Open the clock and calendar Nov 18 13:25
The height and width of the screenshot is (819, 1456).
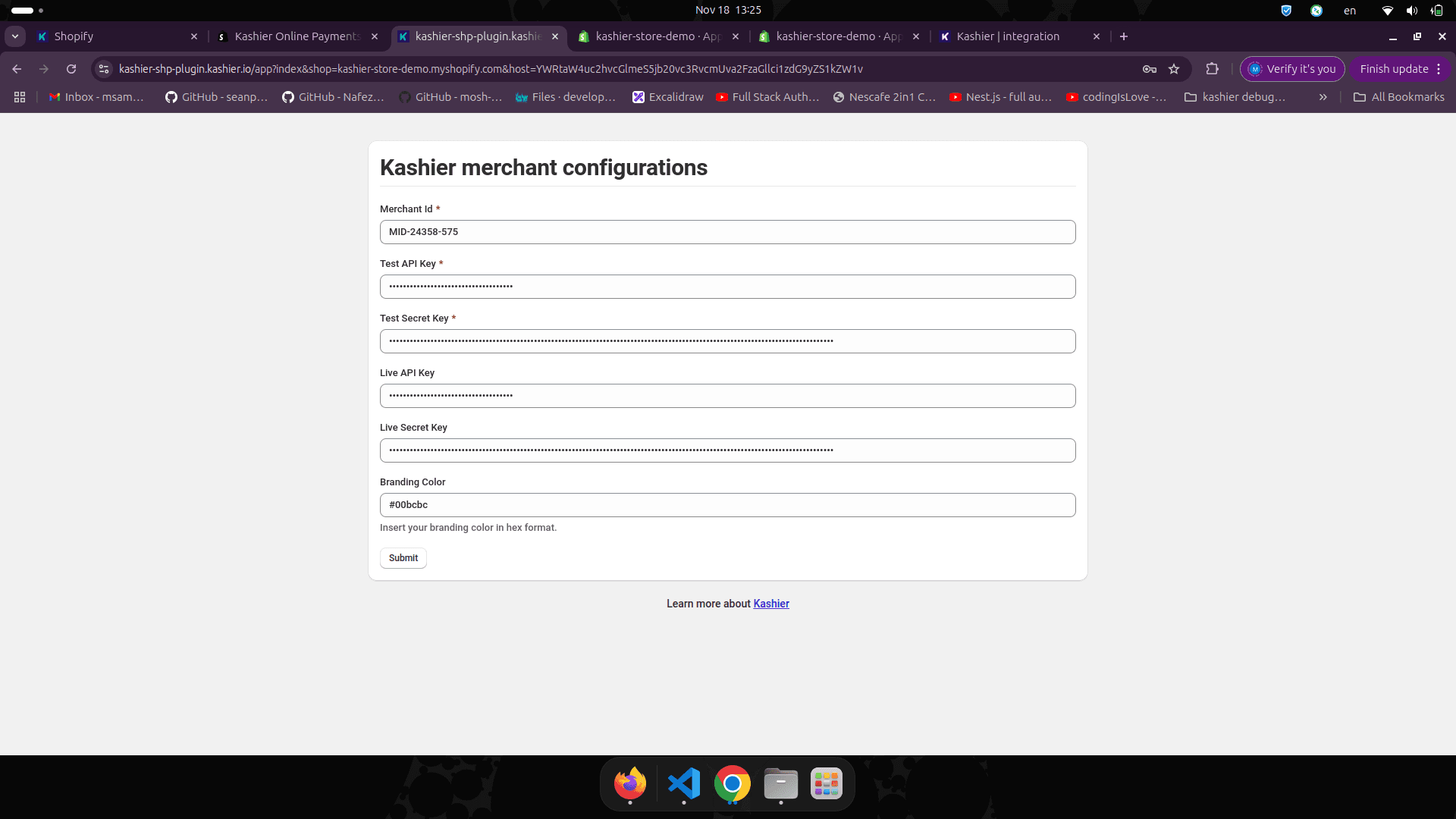728,10
